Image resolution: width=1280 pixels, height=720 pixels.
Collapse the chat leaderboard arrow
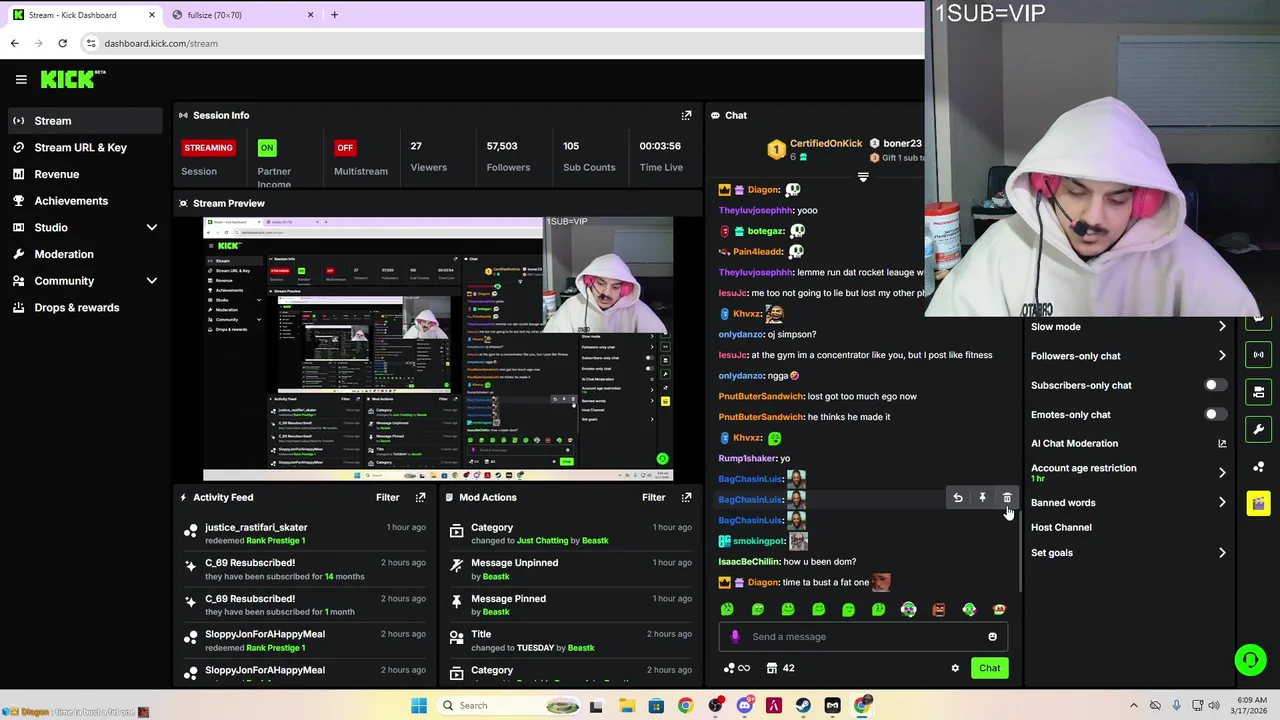tap(863, 177)
